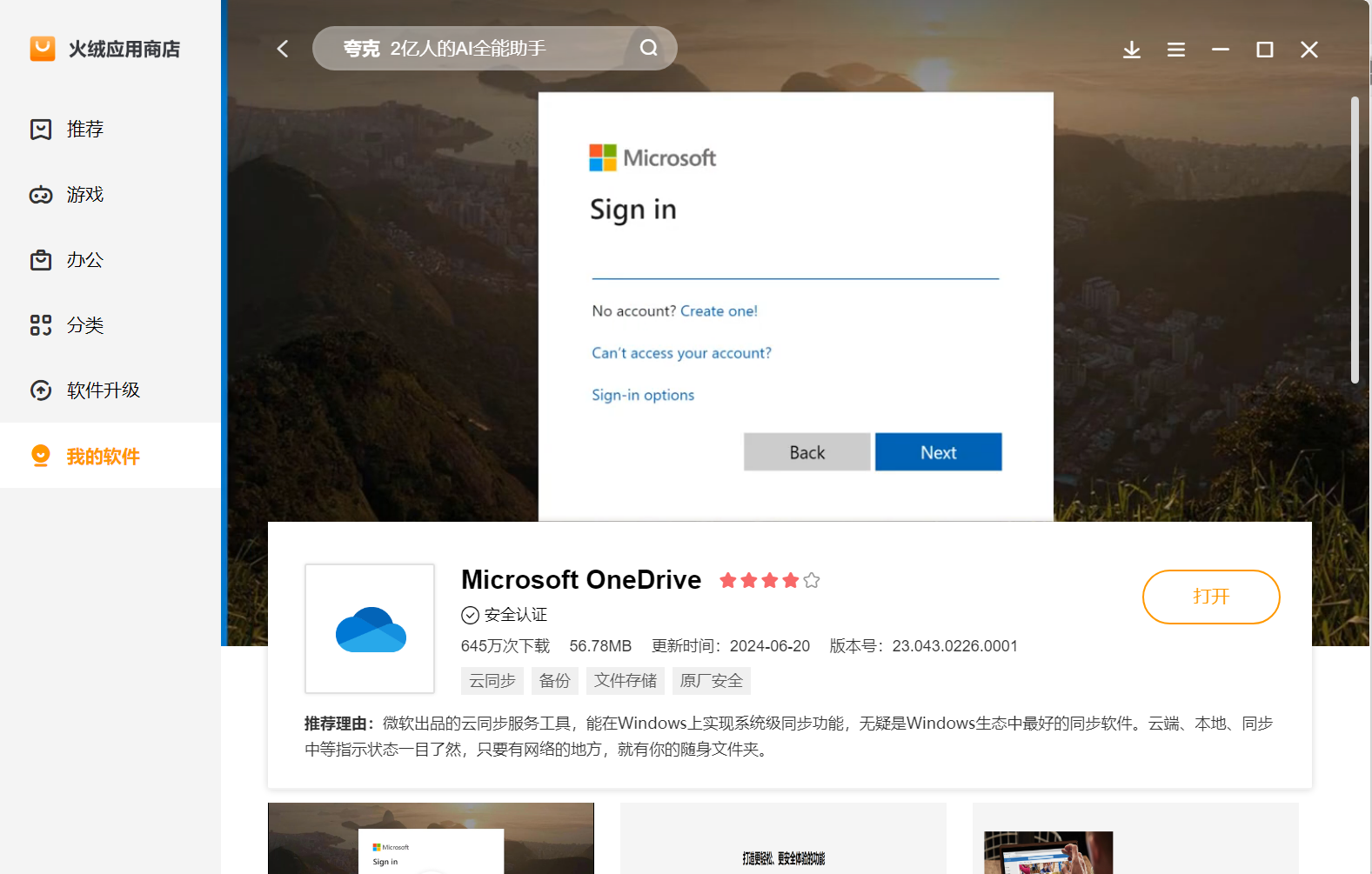Minimize the app store window
The height and width of the screenshot is (874, 1372).
[1221, 50]
